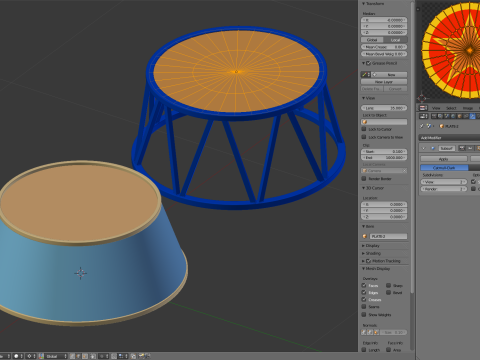Image resolution: width=480 pixels, height=360 pixels.
Task: Enable Lock to Cursor checkbox
Action: [364, 129]
